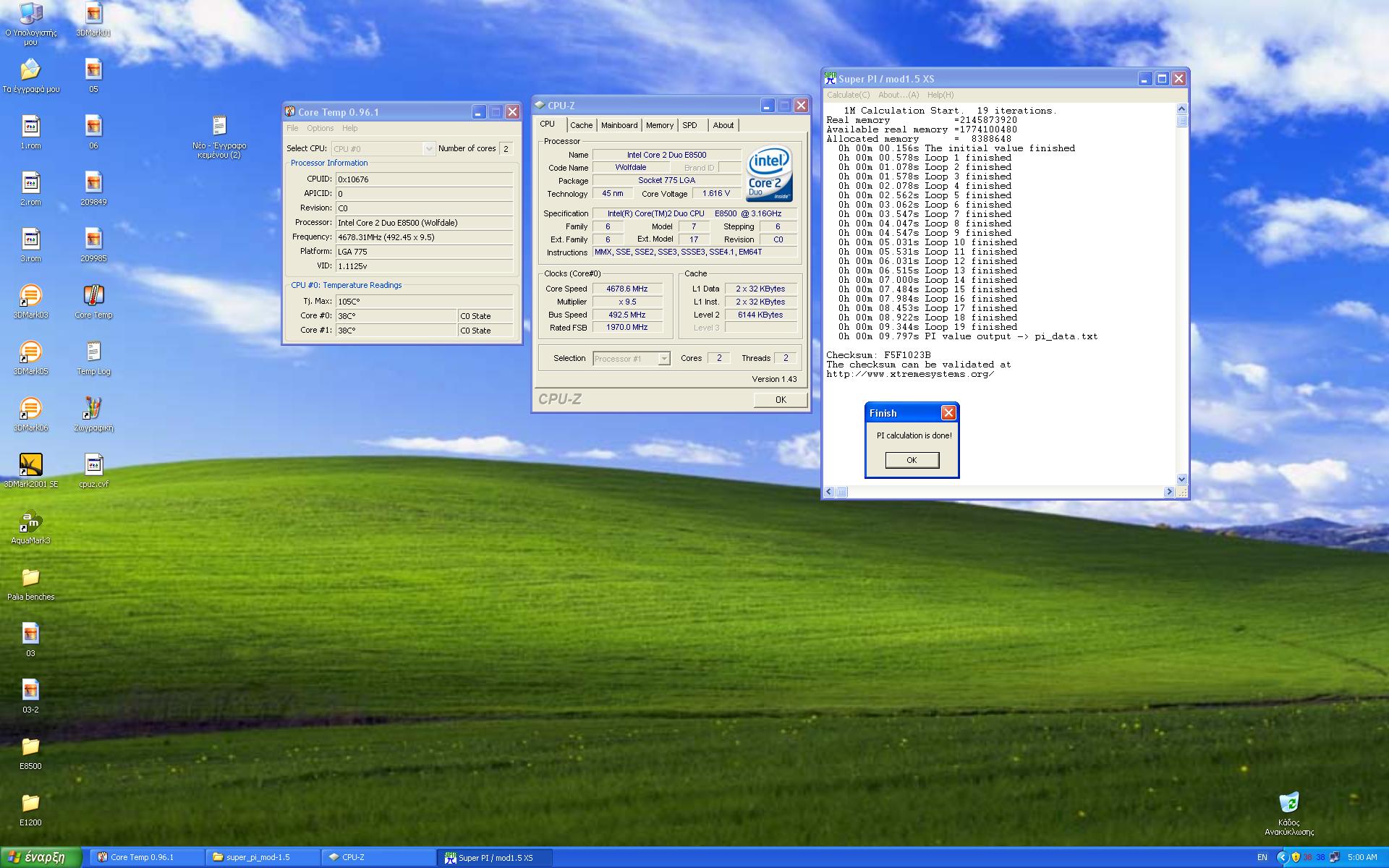Launch the 3DMark2001 SE shortcut
Image resolution: width=1389 pixels, height=868 pixels.
30,471
